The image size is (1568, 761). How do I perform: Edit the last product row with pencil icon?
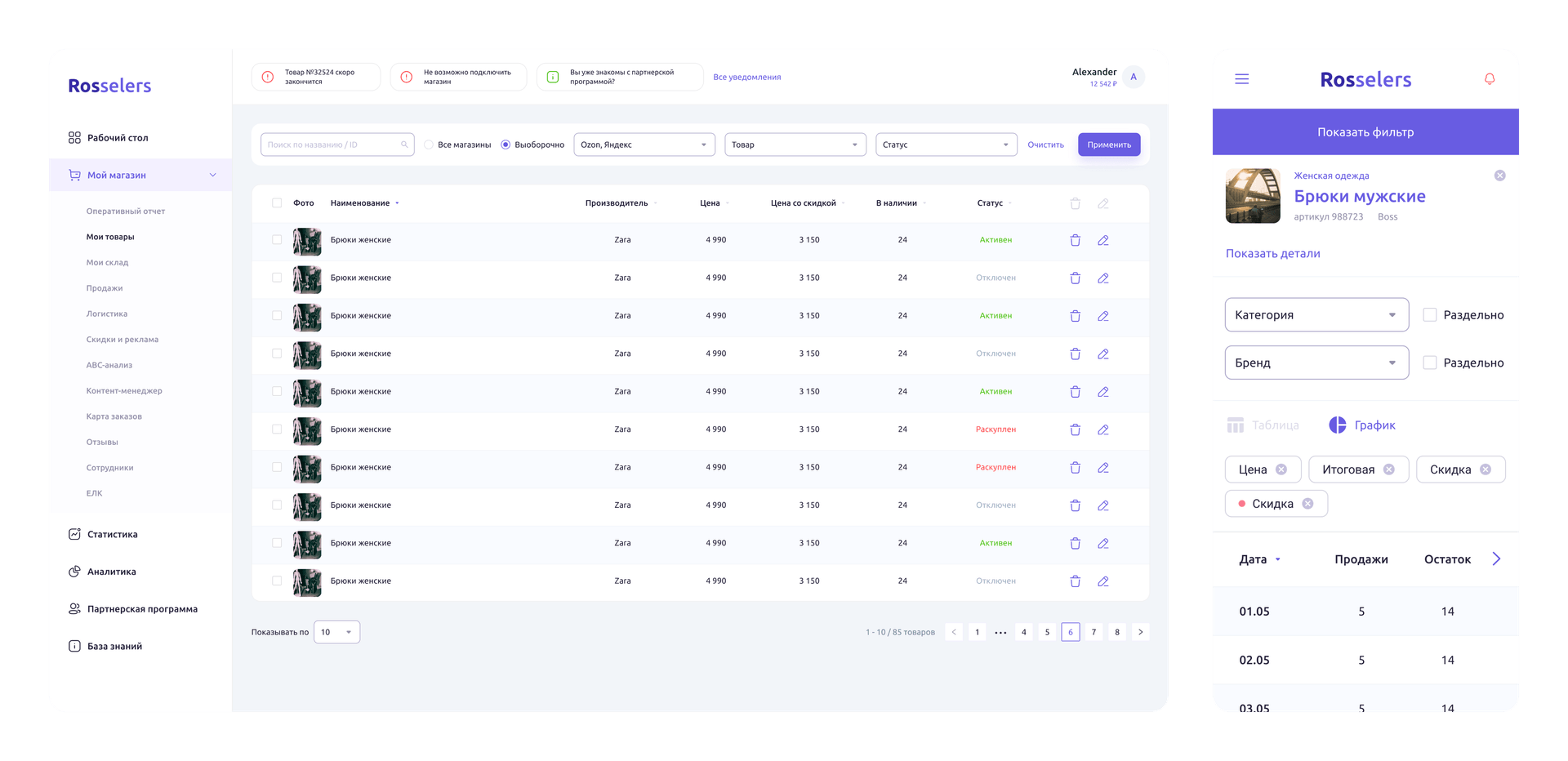[x=1102, y=581]
